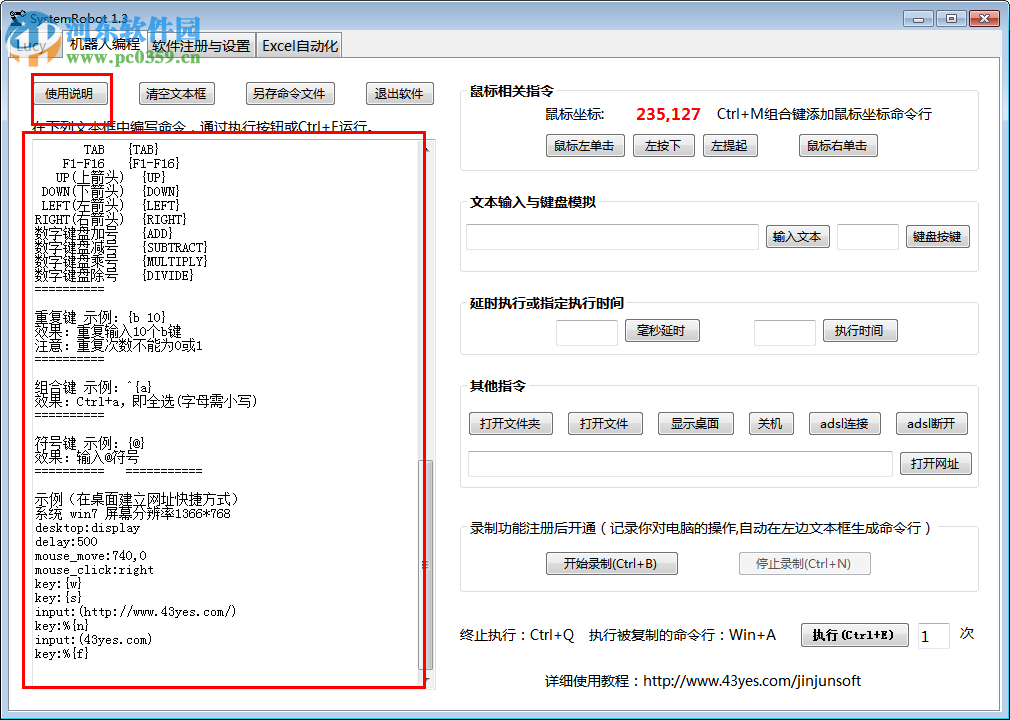Exit the software via 退出软件
Viewport: 1010px width, 720px height.
click(399, 92)
